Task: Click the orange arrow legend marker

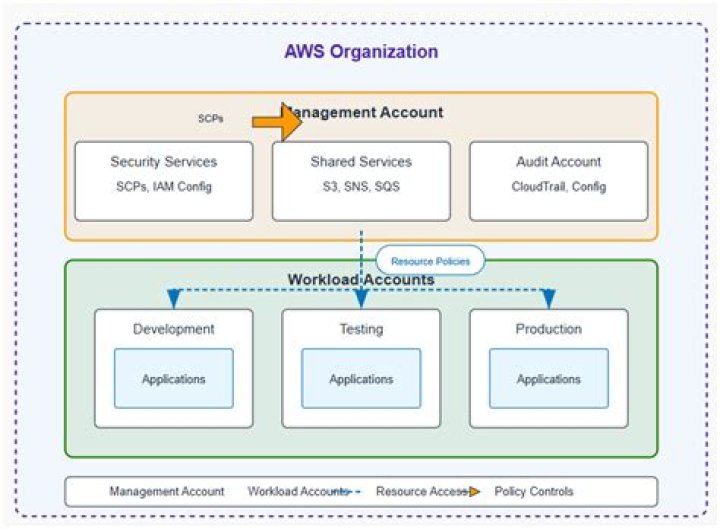Action: tap(474, 492)
